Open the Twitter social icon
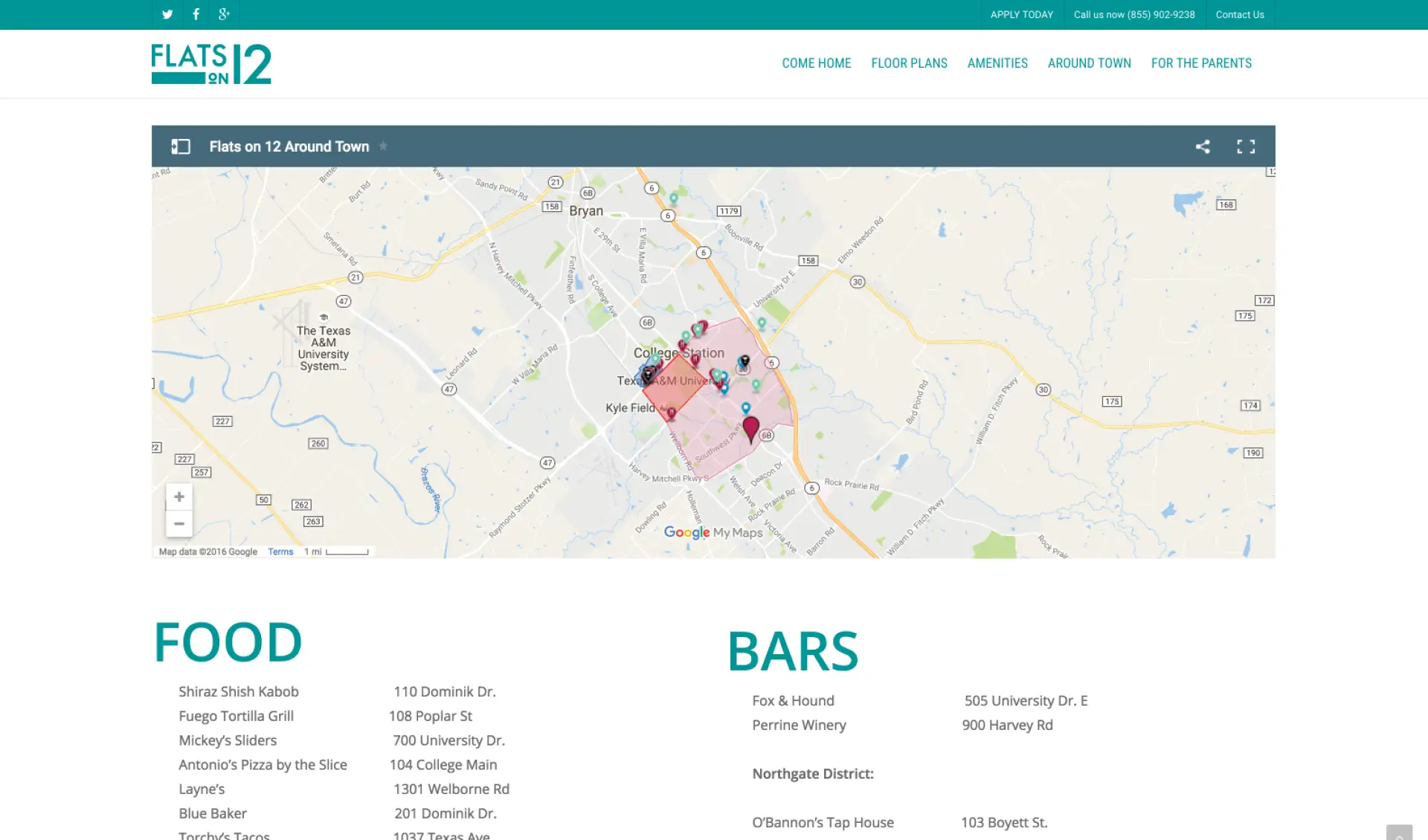 [x=167, y=14]
